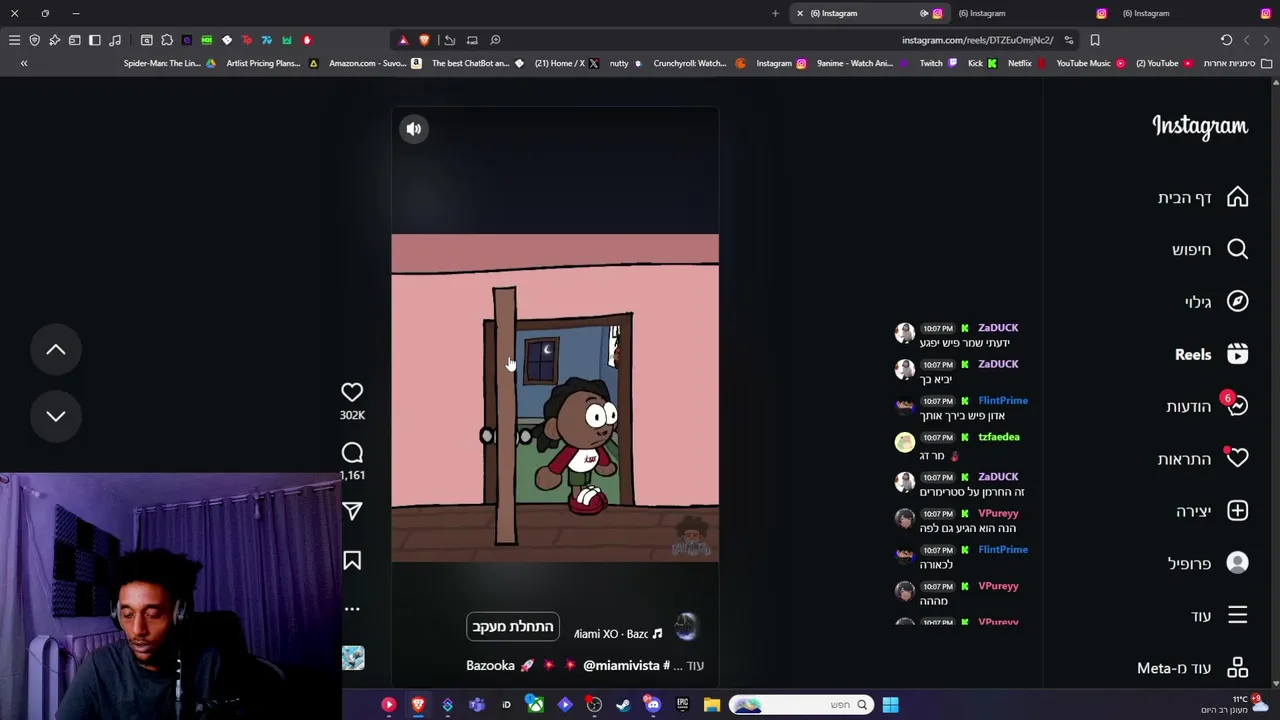Image resolution: width=1280 pixels, height=720 pixels.
Task: Open YouTube Music bookmark
Action: [1090, 63]
